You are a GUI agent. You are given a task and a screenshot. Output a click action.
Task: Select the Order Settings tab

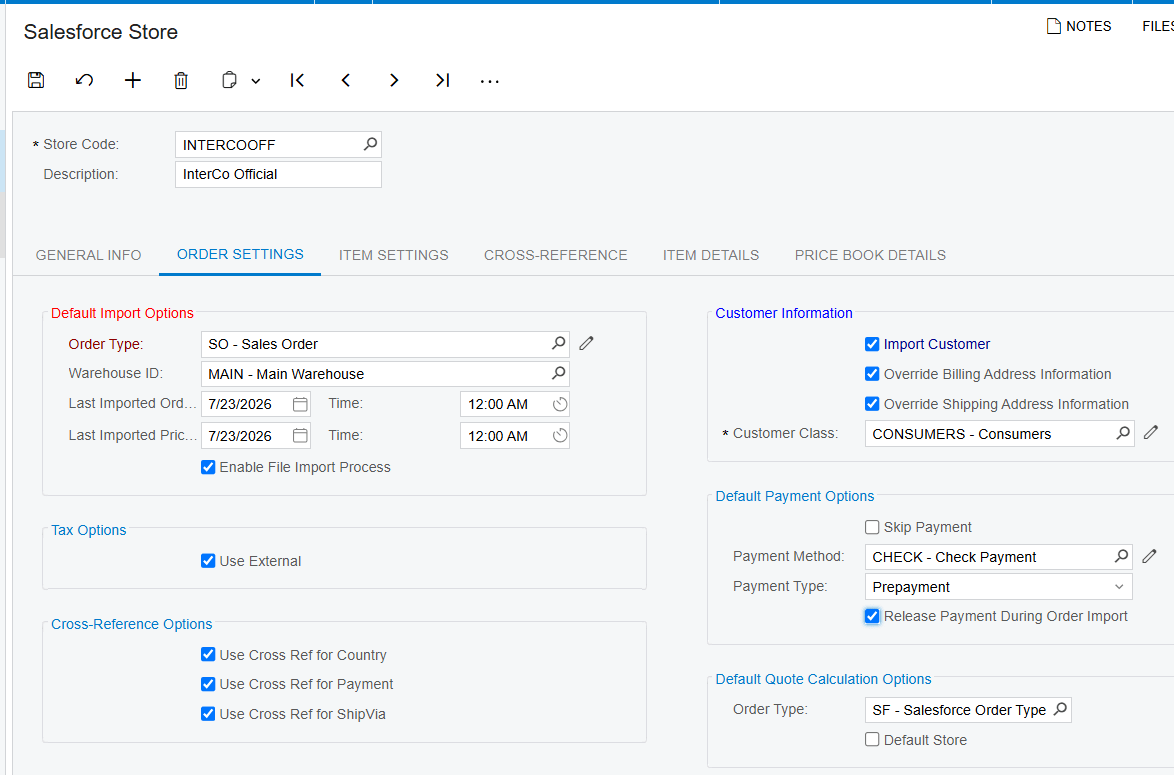240,255
